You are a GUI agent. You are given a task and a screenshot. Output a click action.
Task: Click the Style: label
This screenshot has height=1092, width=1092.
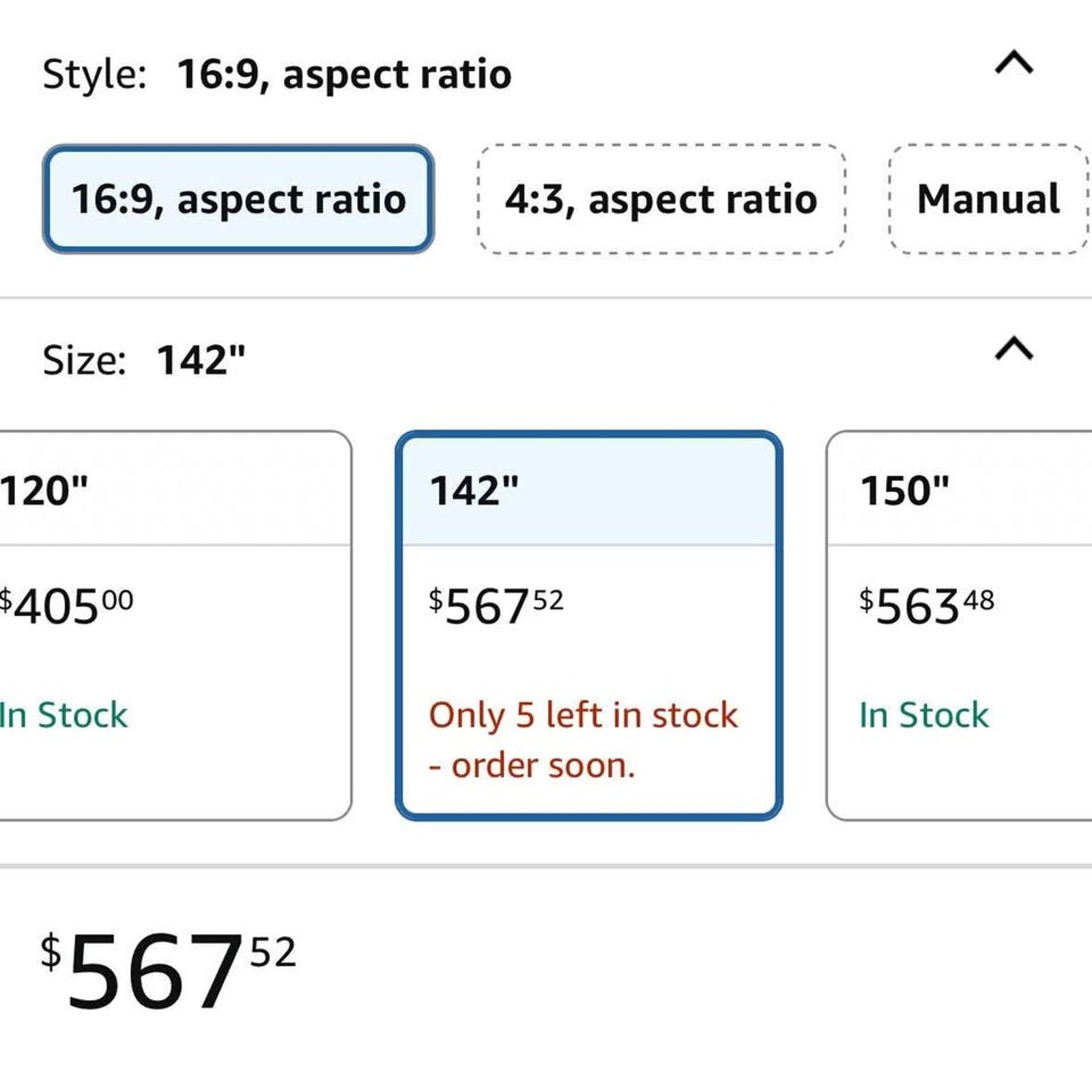[95, 74]
